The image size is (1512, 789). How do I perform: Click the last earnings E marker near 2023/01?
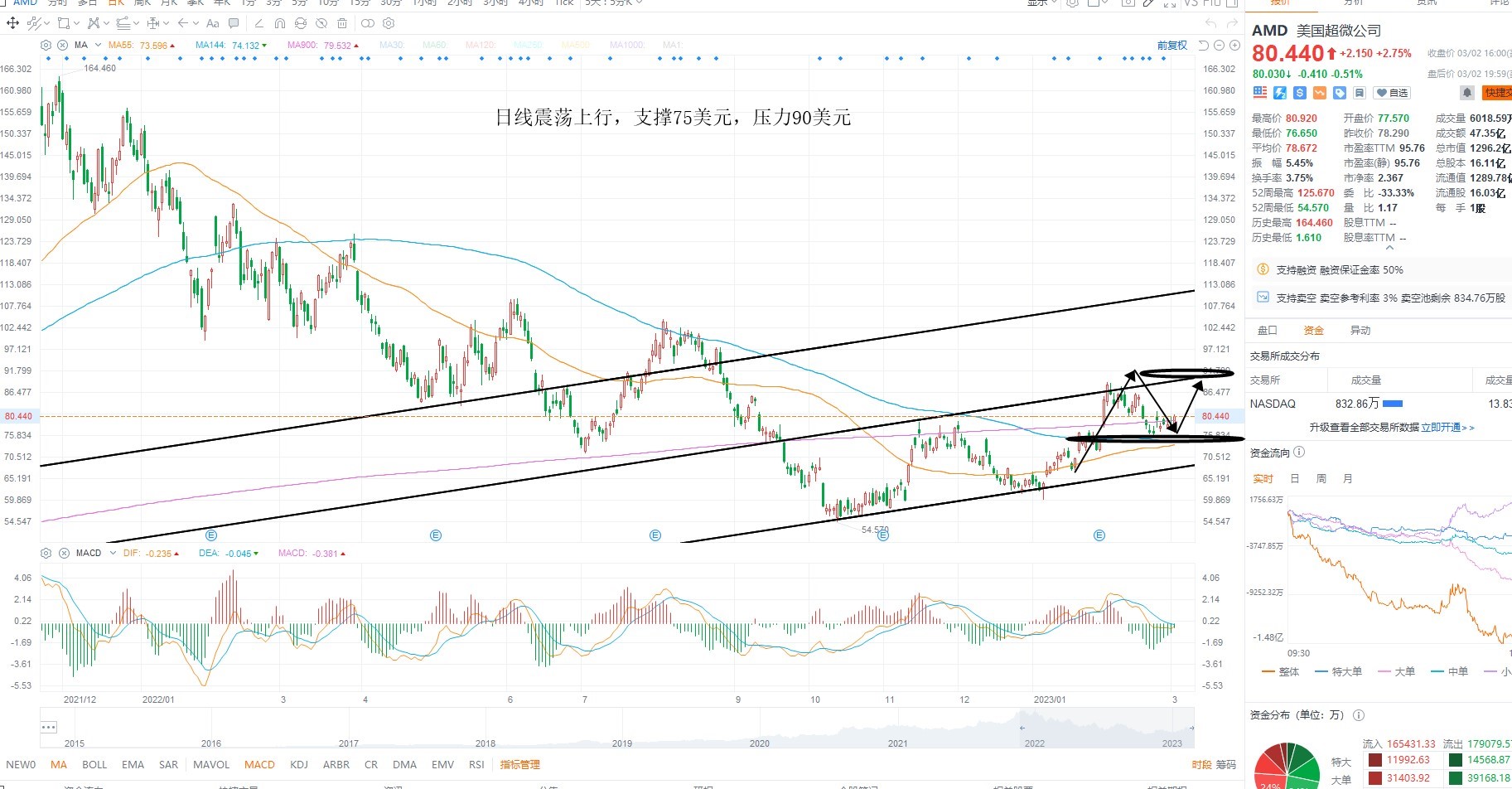tap(1099, 535)
